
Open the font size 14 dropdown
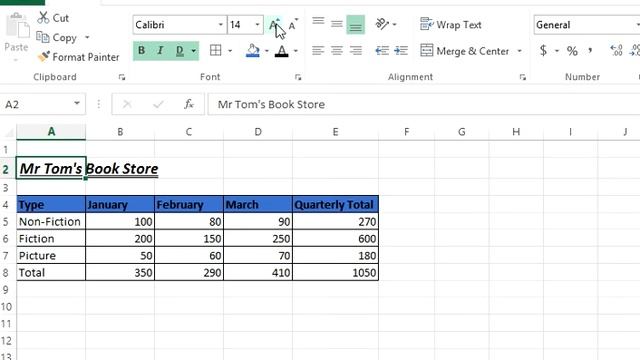(258, 24)
